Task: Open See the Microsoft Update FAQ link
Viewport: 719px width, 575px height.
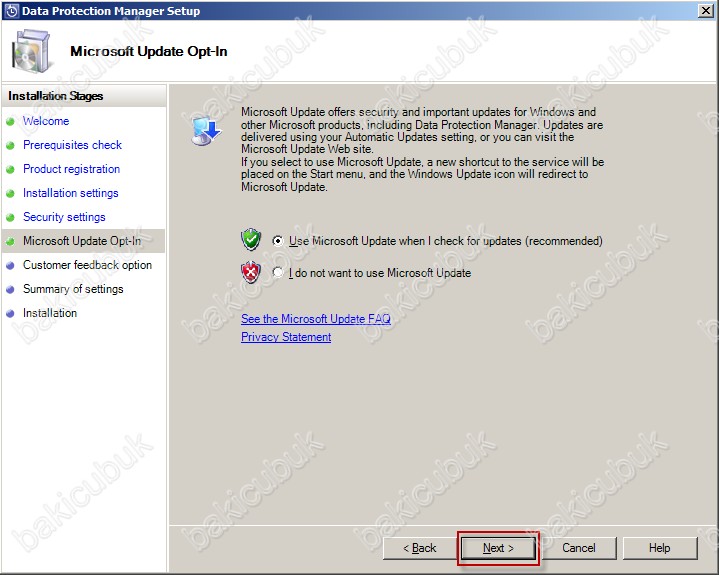Action: point(316,319)
